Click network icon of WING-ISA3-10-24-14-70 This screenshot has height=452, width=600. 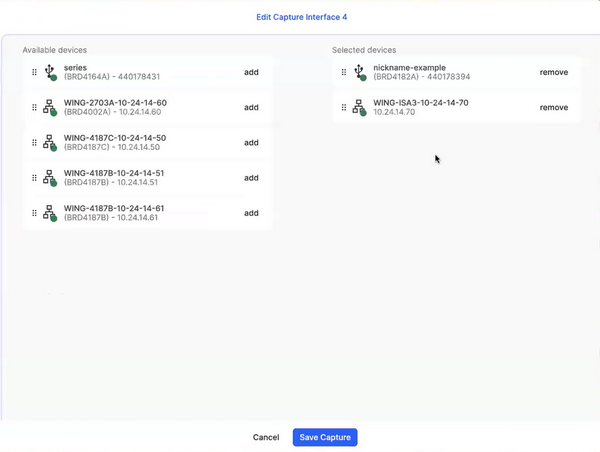click(360, 108)
